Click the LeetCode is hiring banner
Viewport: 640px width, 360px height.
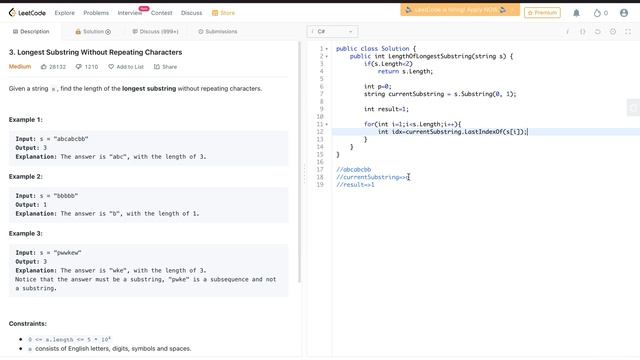pos(460,10)
